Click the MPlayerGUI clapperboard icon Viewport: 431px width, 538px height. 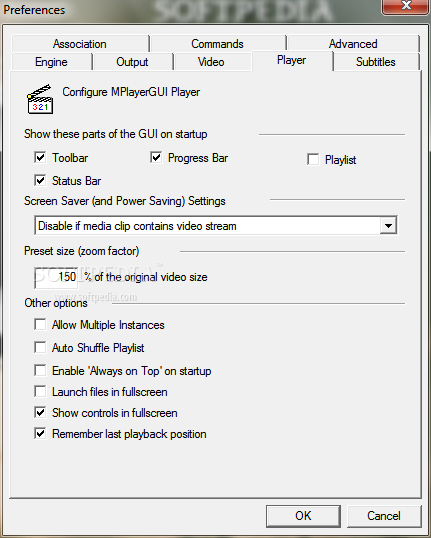[x=40, y=99]
